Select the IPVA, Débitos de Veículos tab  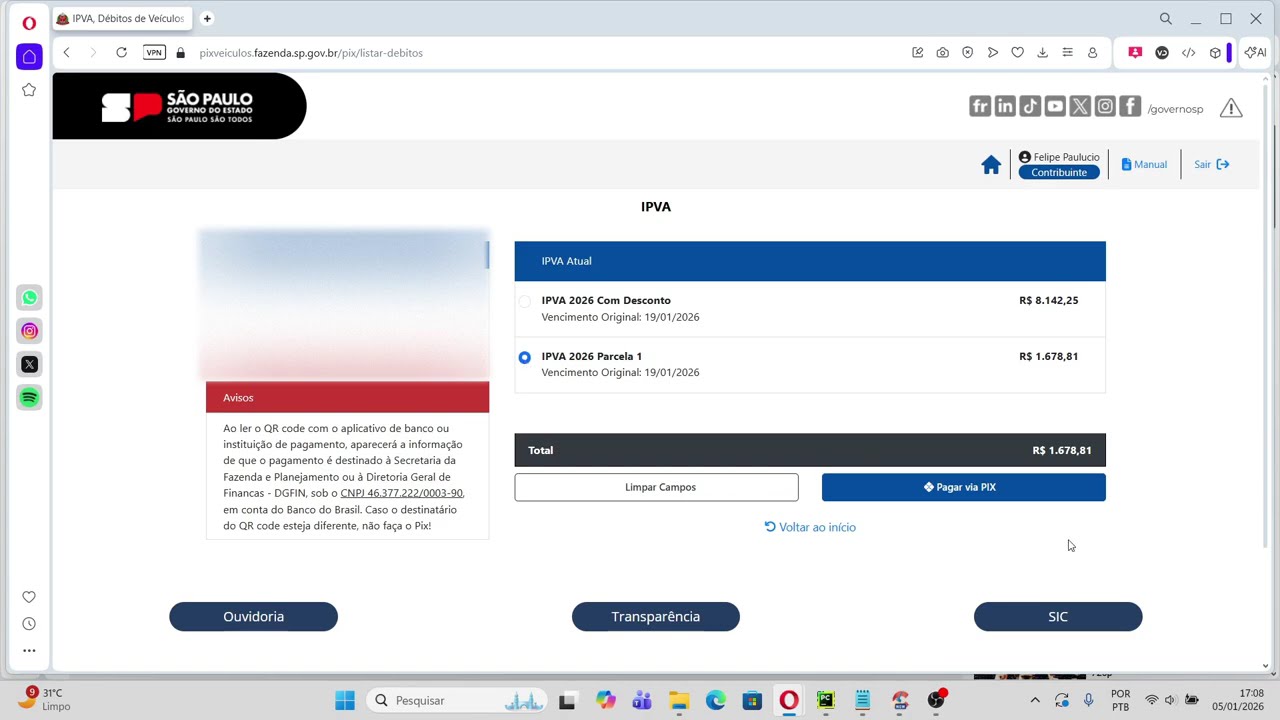120,18
